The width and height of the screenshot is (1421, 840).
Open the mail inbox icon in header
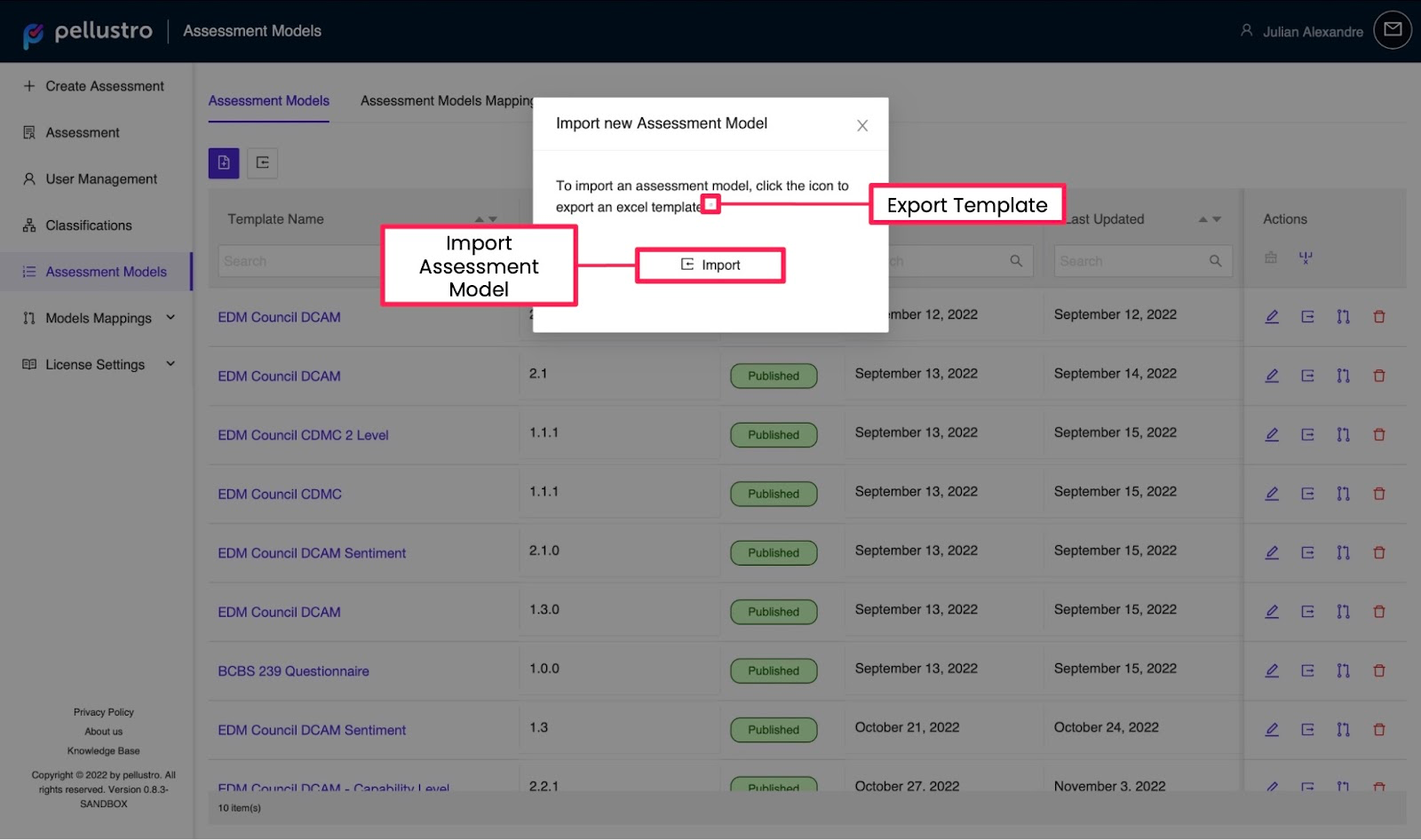coord(1393,30)
